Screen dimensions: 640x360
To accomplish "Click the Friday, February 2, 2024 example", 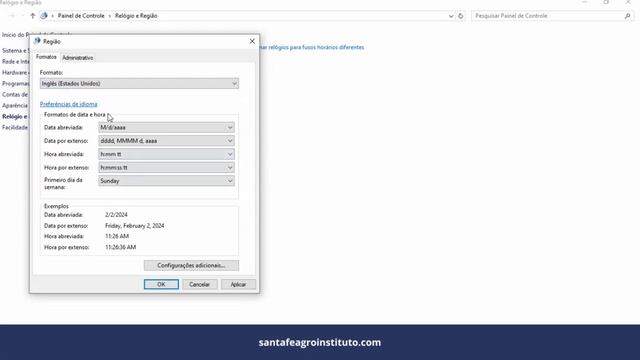I will coord(135,225).
